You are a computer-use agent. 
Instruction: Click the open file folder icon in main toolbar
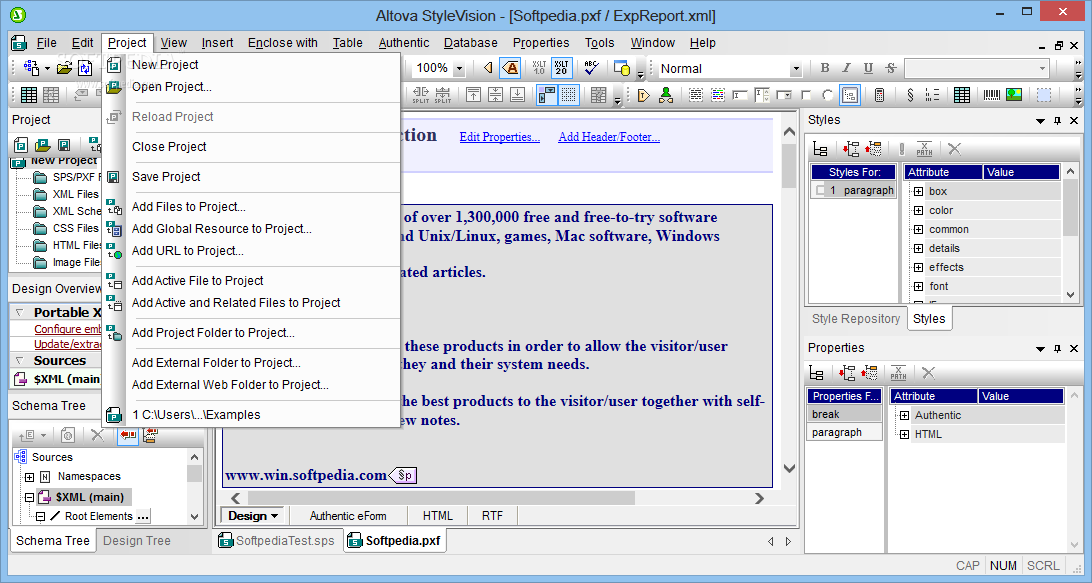tap(64, 68)
